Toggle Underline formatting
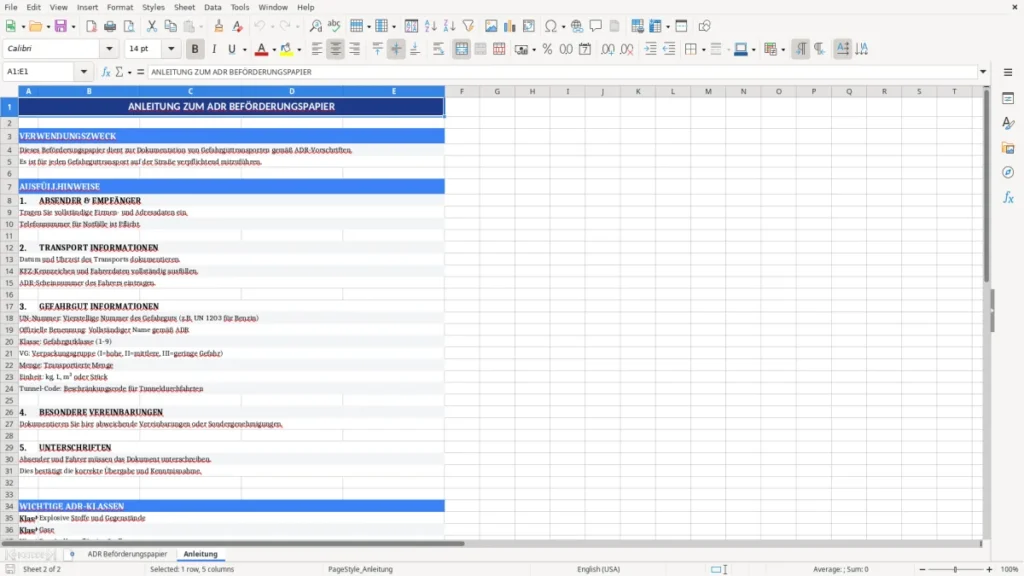1024x576 pixels. pos(231,49)
